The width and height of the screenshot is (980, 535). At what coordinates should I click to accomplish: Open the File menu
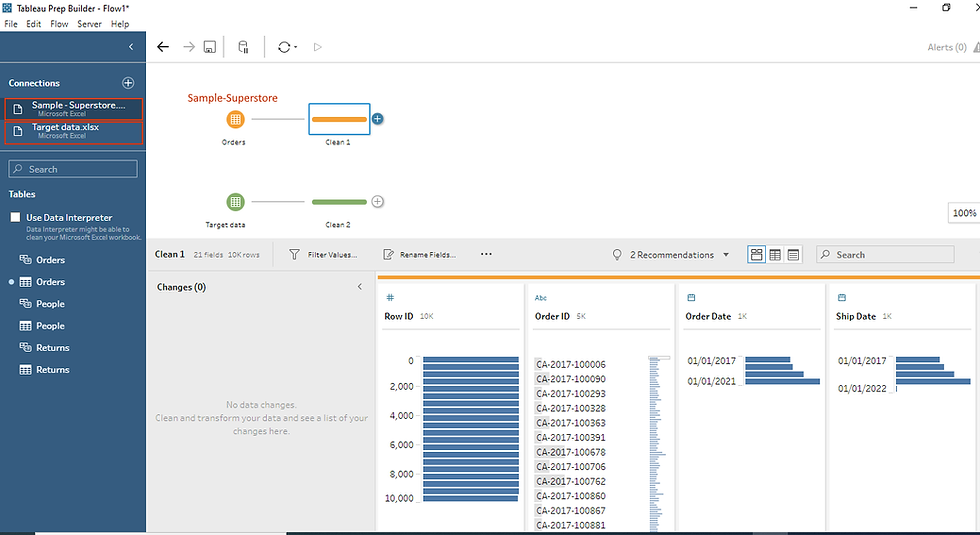click(x=11, y=24)
